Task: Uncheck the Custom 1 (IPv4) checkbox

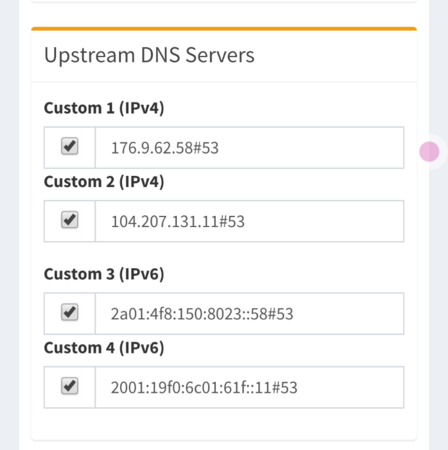Action: click(x=70, y=146)
